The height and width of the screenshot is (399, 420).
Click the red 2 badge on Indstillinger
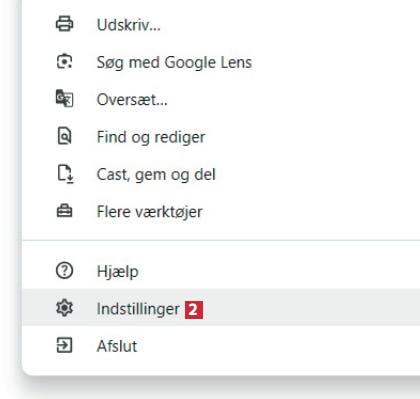(x=194, y=310)
